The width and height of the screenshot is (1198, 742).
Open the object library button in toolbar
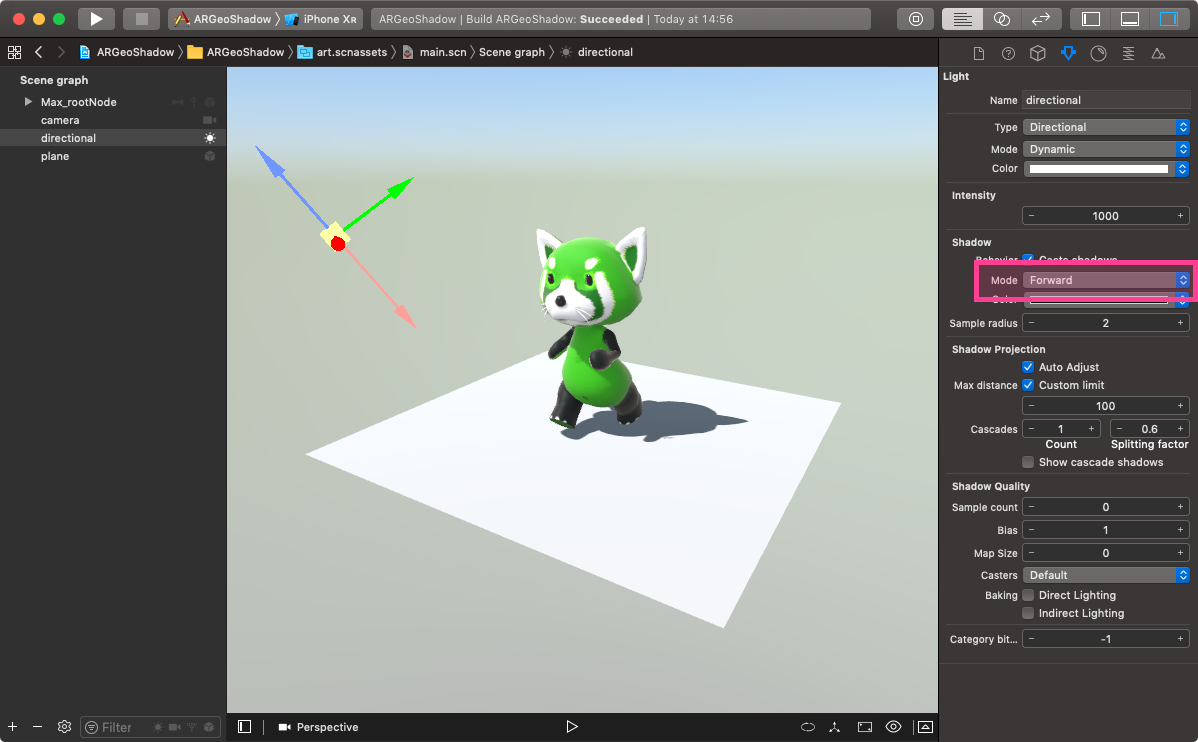[x=915, y=19]
